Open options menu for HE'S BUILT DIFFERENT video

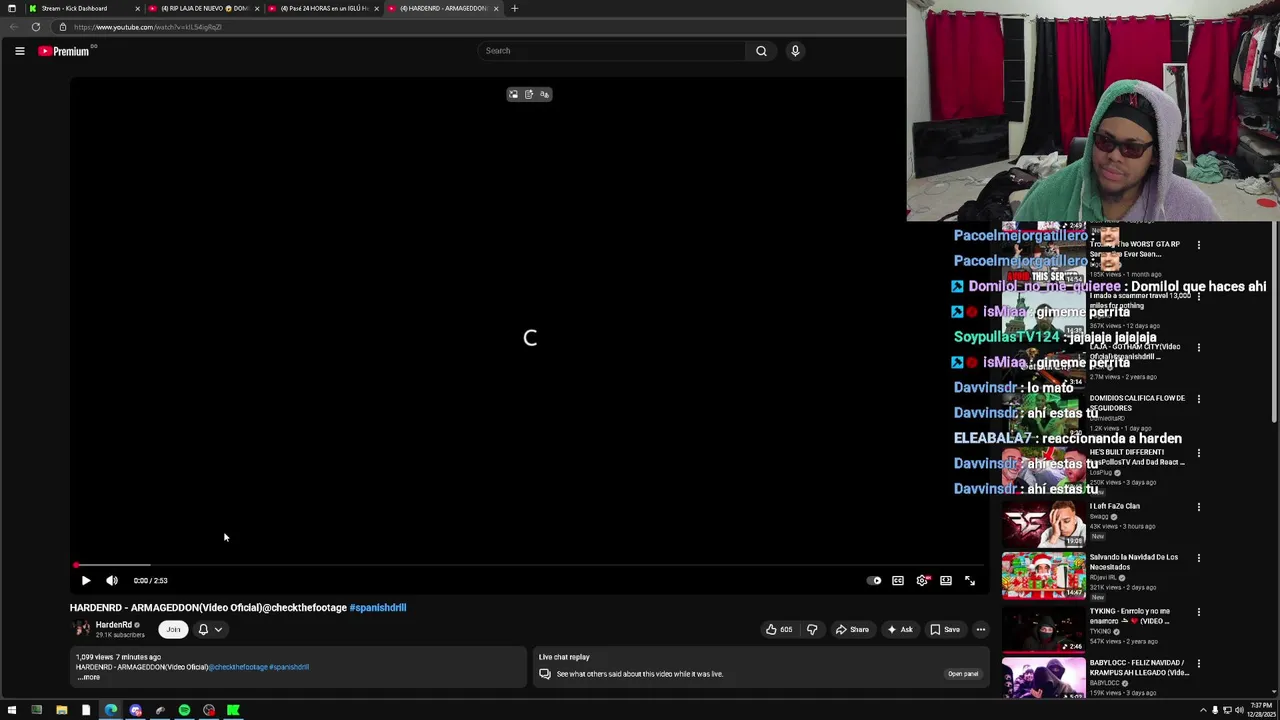[x=1199, y=453]
